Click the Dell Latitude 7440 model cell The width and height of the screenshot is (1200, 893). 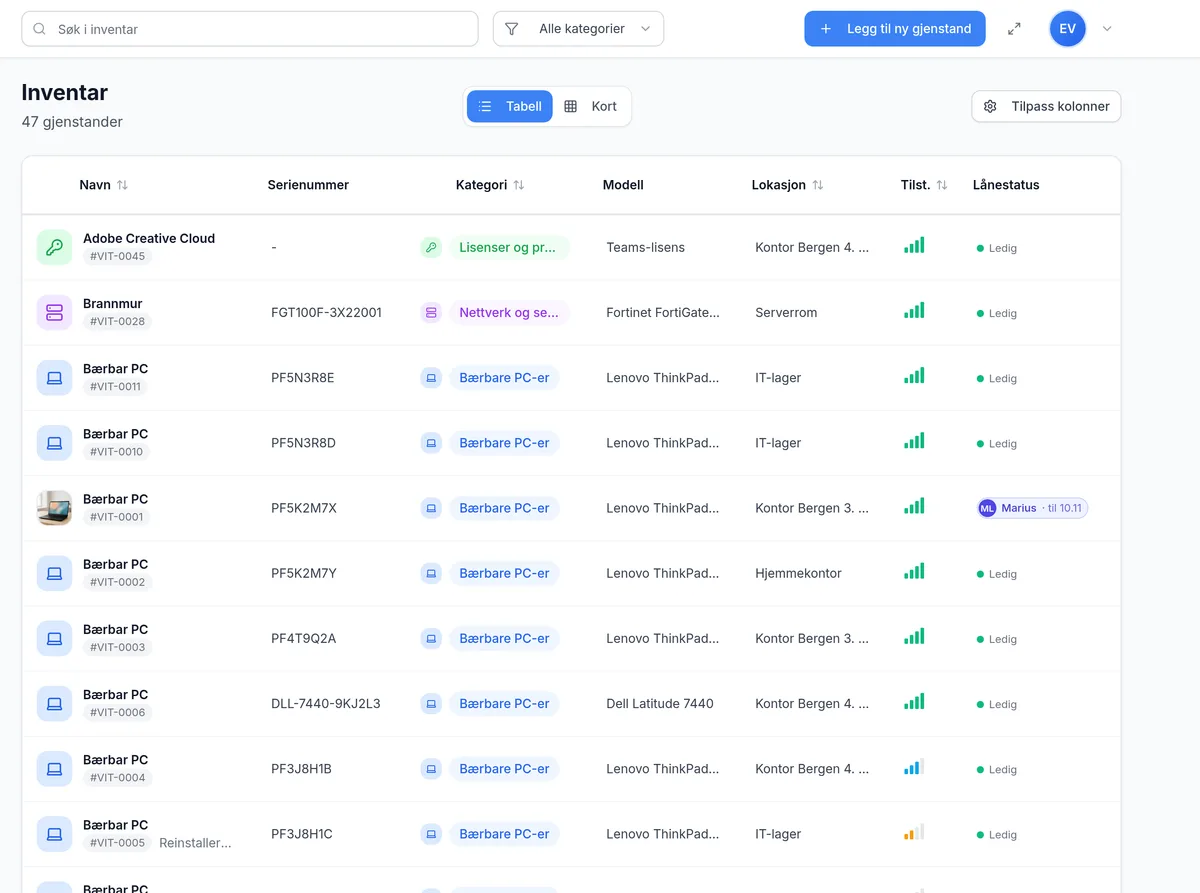coord(660,703)
